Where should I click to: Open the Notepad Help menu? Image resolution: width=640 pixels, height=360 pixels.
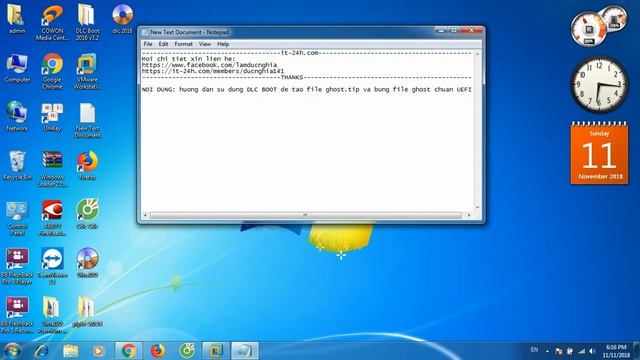[x=223, y=44]
